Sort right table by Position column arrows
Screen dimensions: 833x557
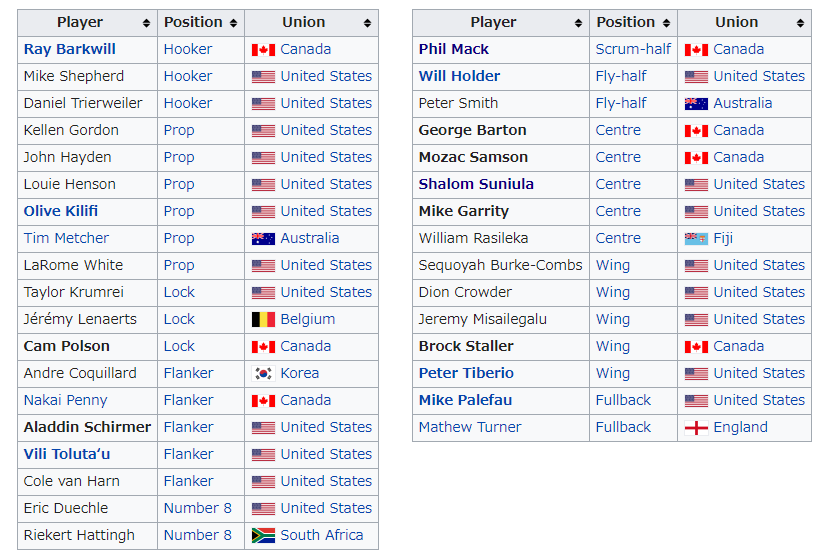coord(666,23)
